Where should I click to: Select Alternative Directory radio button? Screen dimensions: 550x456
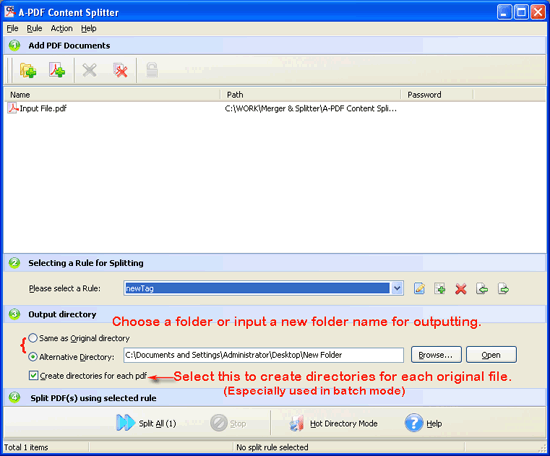[33, 357]
